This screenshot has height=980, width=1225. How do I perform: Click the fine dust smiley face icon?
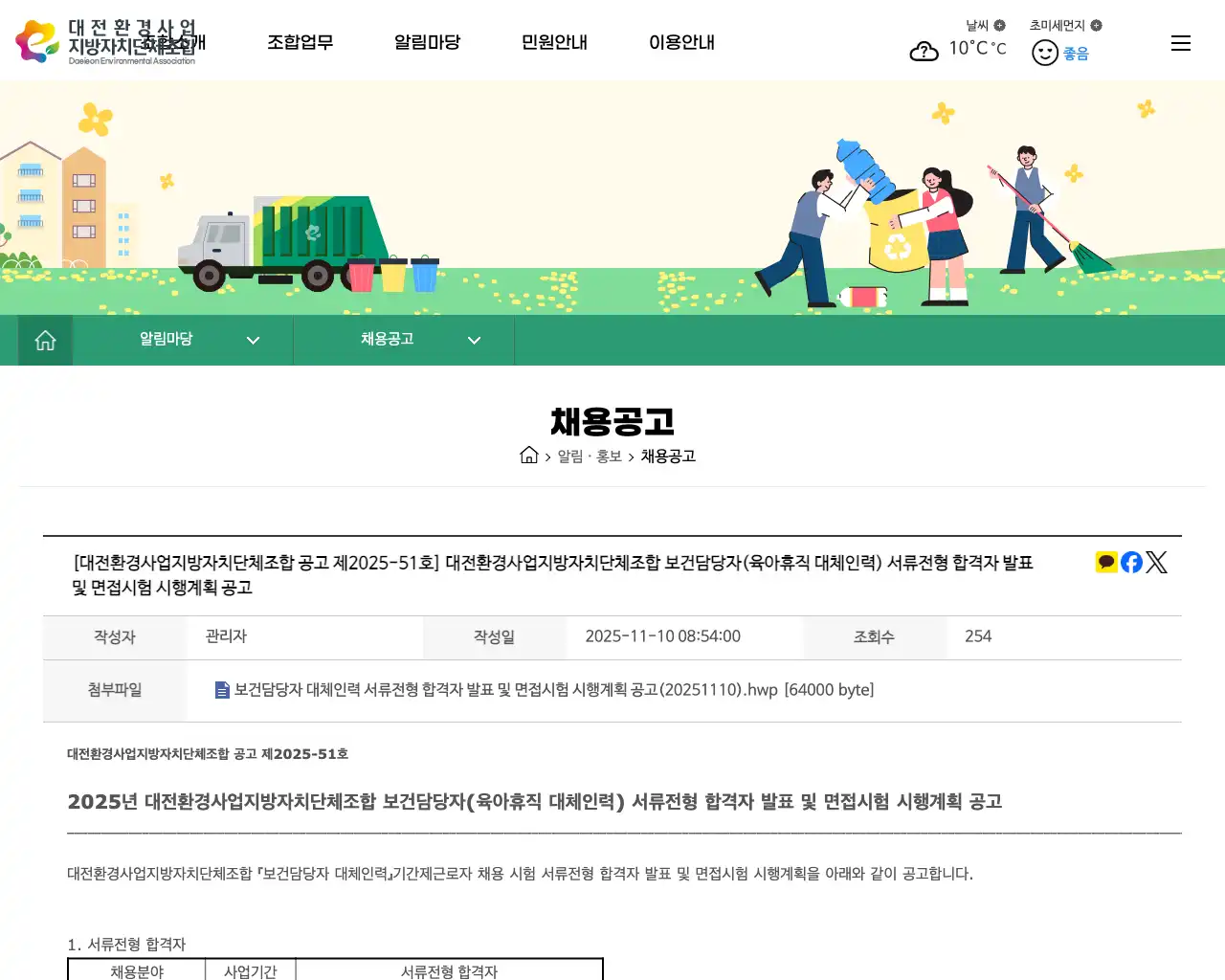point(1045,52)
